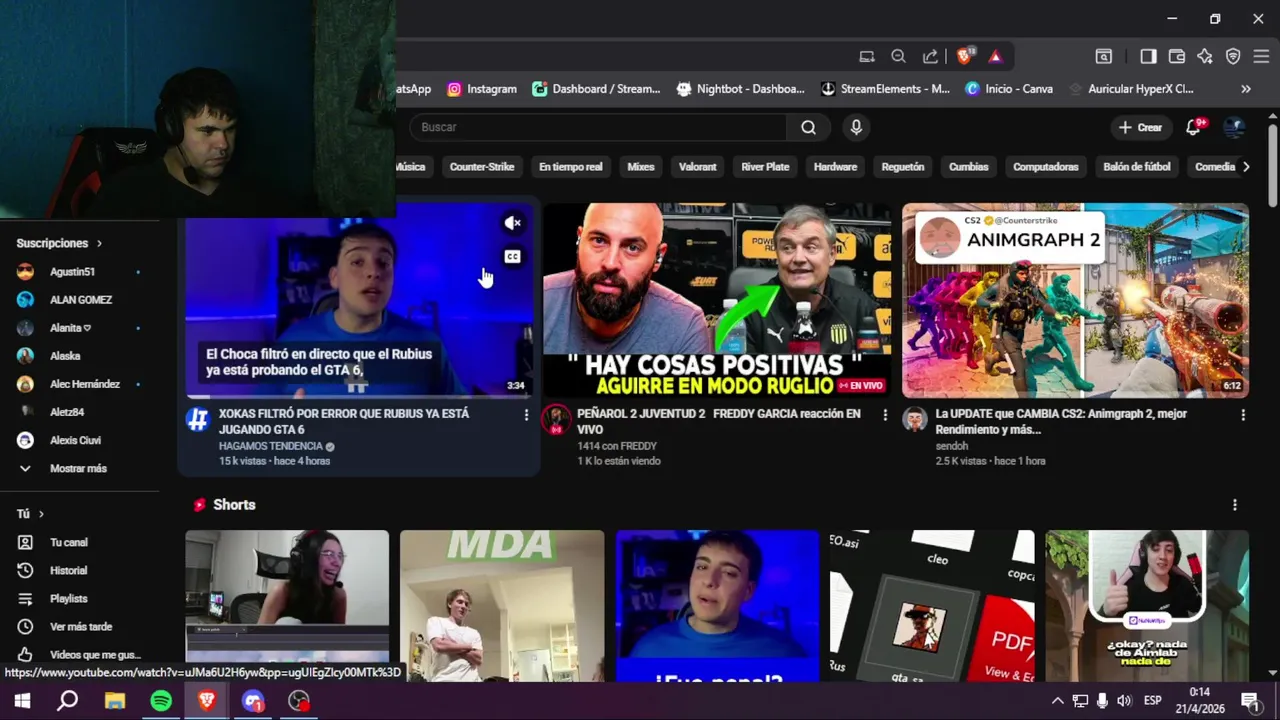
Task: Click the taskbar volume speaker icon
Action: pyautogui.click(x=1123, y=701)
